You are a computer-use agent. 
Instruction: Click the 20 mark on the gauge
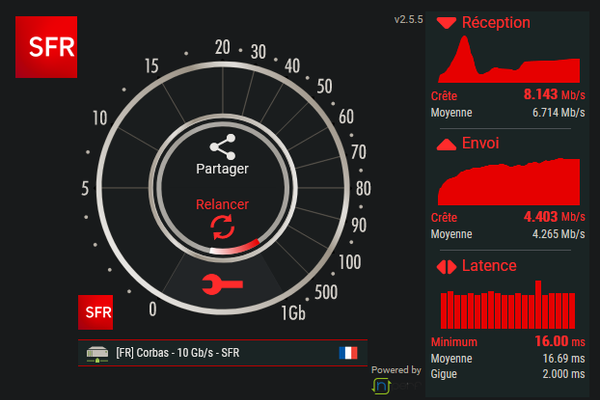[222, 47]
